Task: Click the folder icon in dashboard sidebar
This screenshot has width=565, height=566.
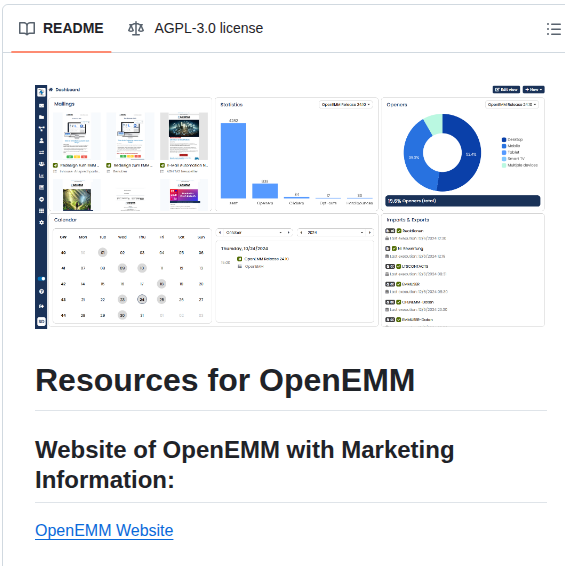Action: 42,117
